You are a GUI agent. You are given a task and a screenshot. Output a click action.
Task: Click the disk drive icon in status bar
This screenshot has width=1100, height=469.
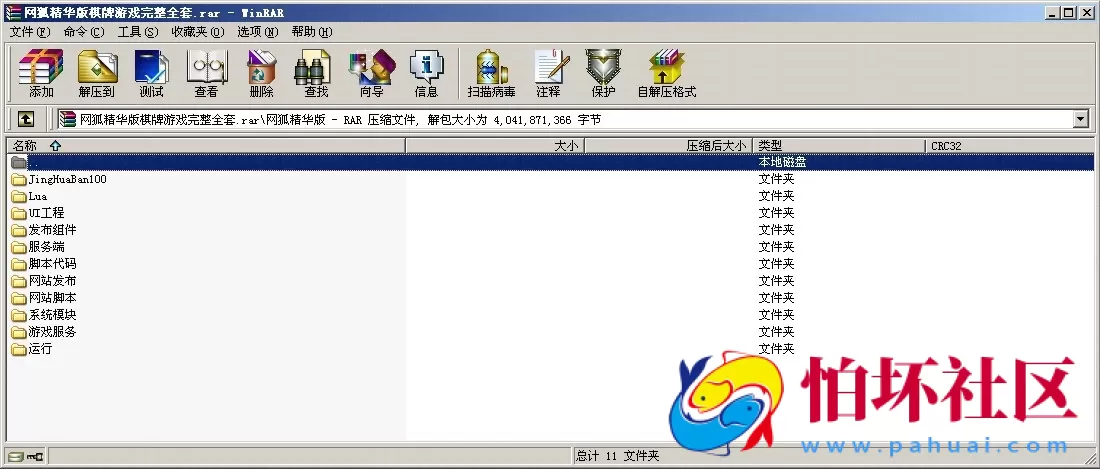point(16,456)
